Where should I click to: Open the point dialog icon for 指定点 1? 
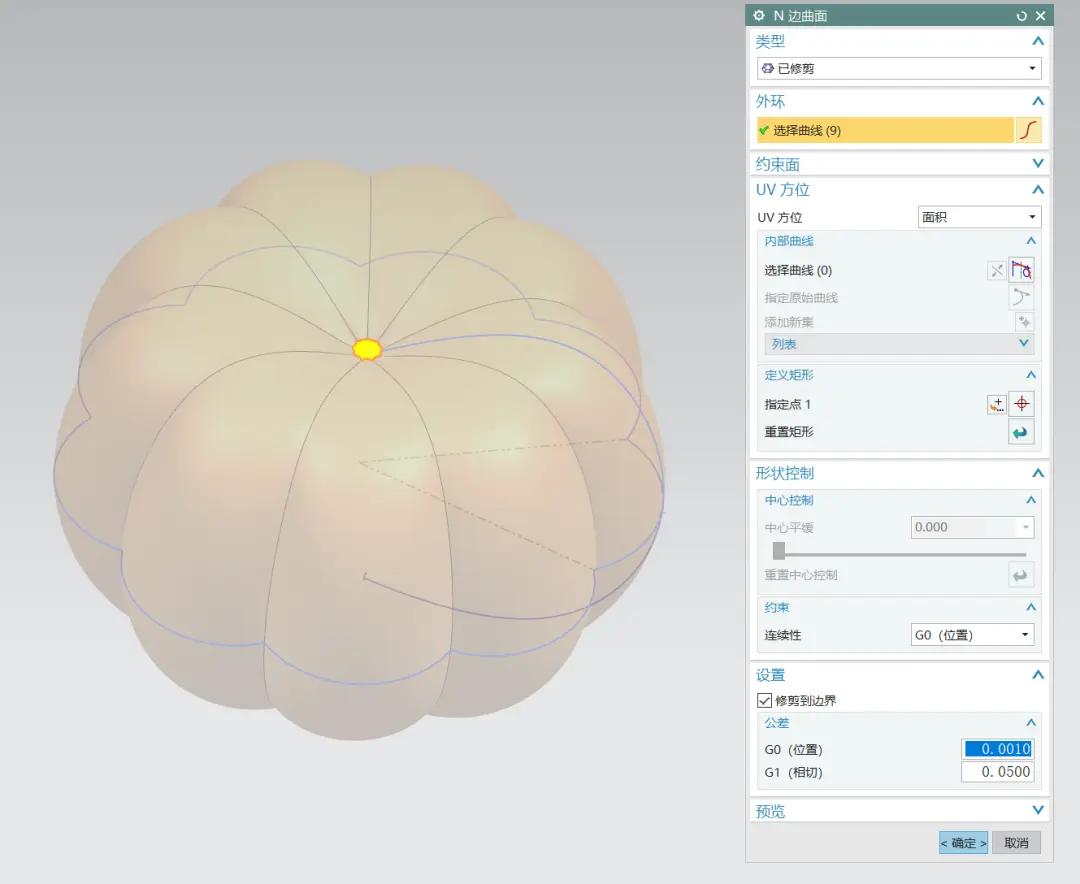click(x=997, y=404)
